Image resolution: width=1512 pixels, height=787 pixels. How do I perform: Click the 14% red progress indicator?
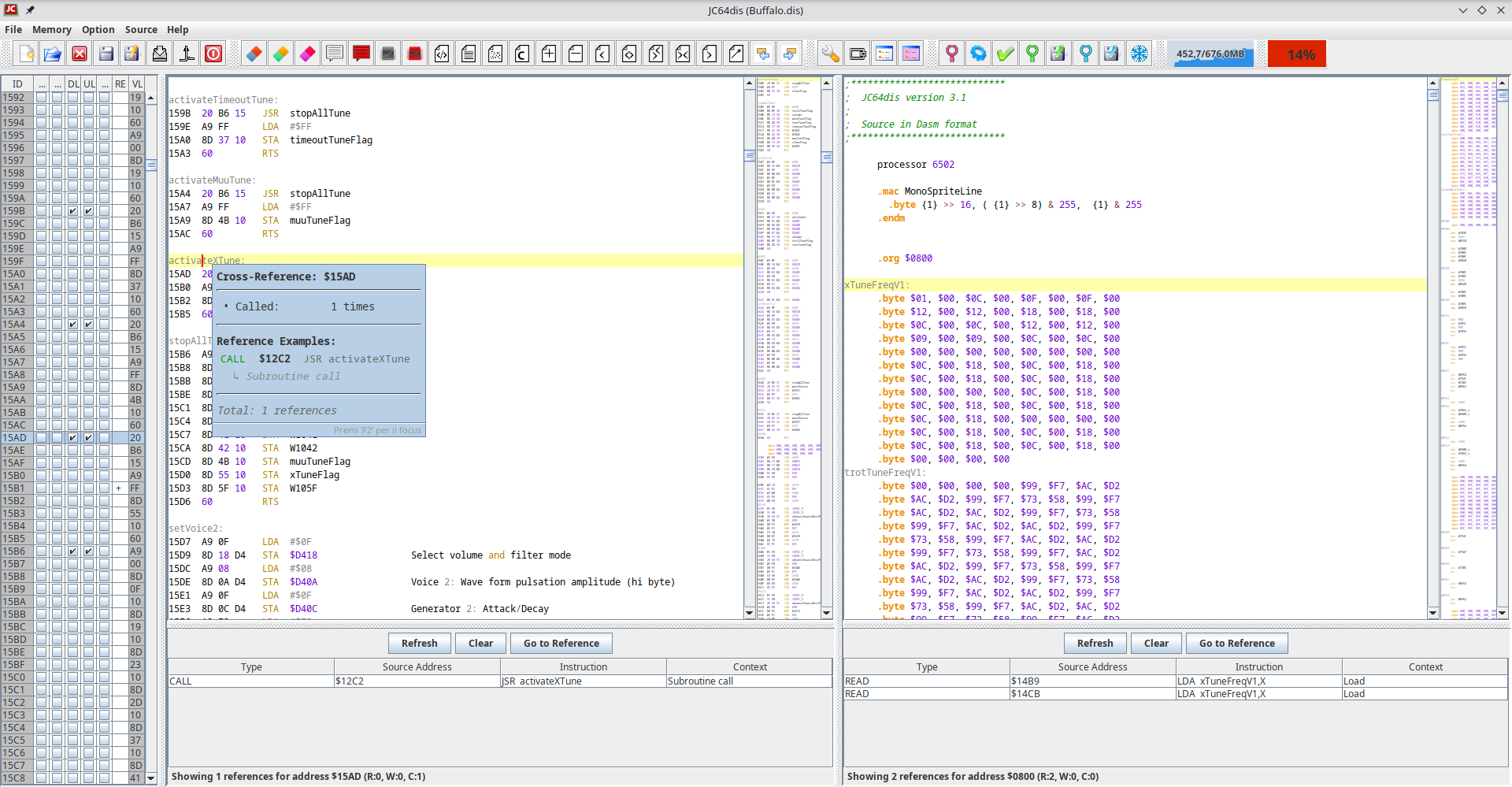[x=1297, y=54]
